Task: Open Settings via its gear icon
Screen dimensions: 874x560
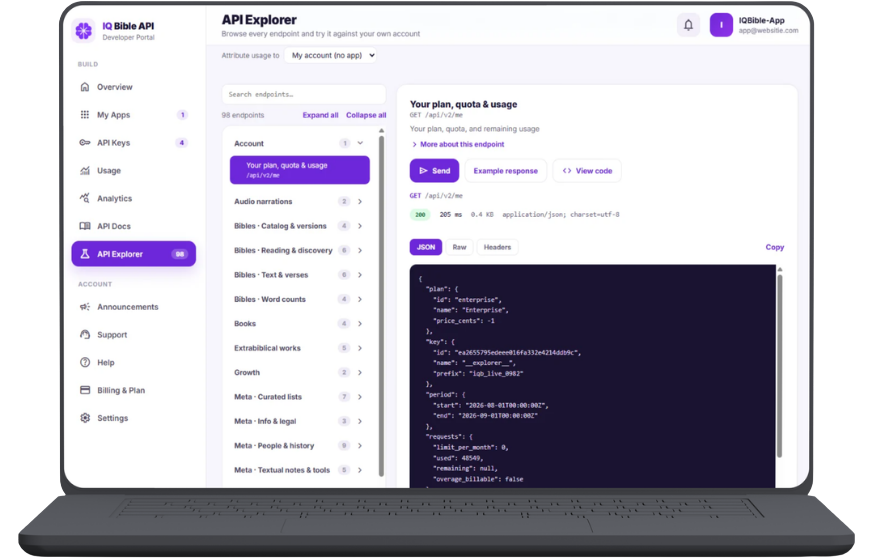Action: [85, 418]
